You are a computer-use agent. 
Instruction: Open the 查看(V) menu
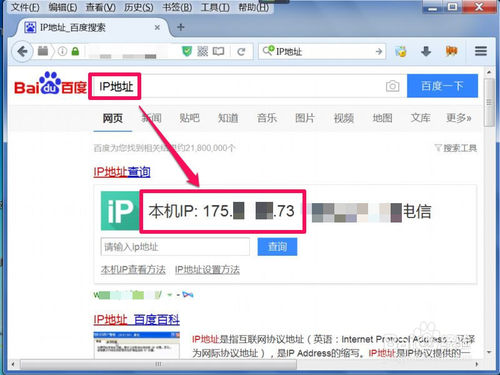101,7
